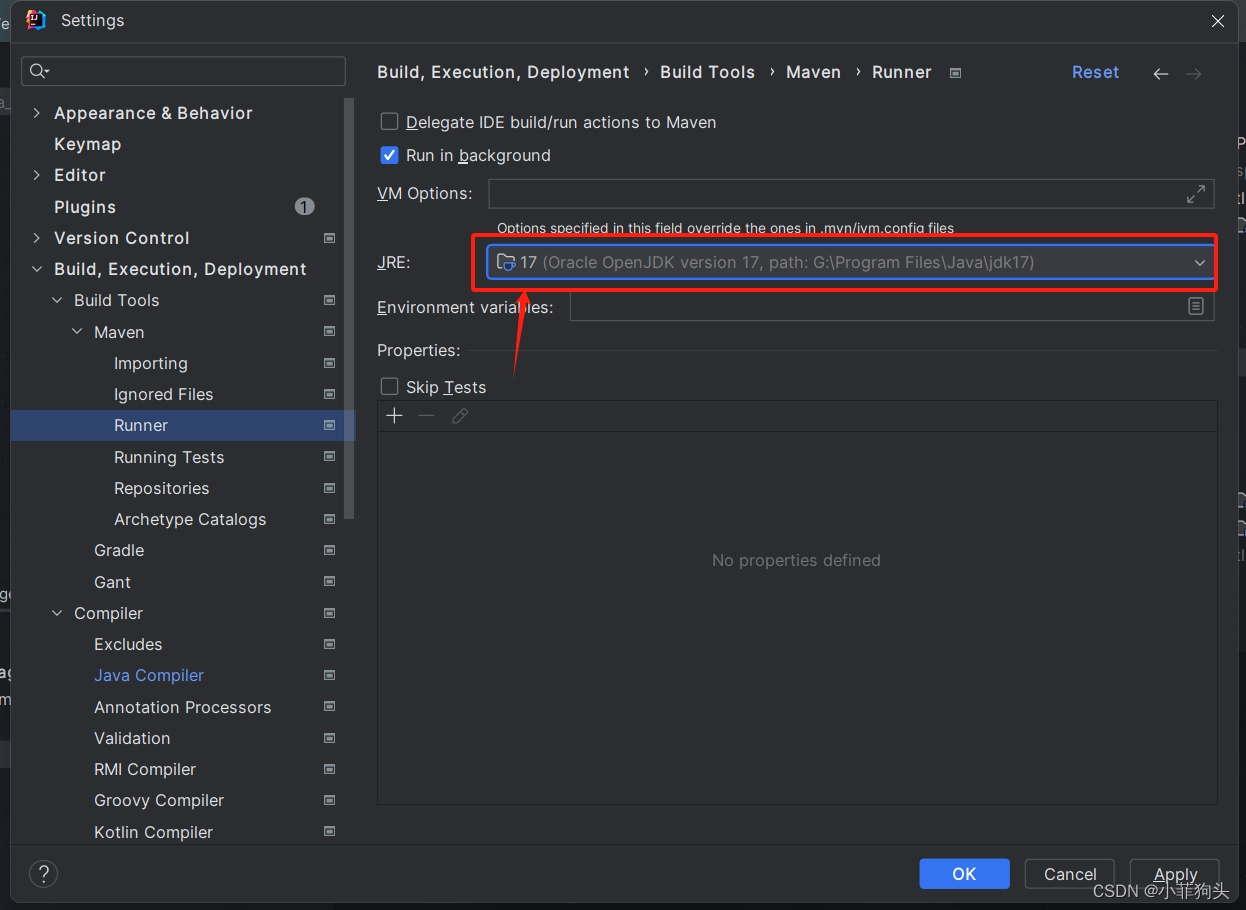Image resolution: width=1246 pixels, height=910 pixels.
Task: Click the pencil edit property icon
Action: [460, 416]
